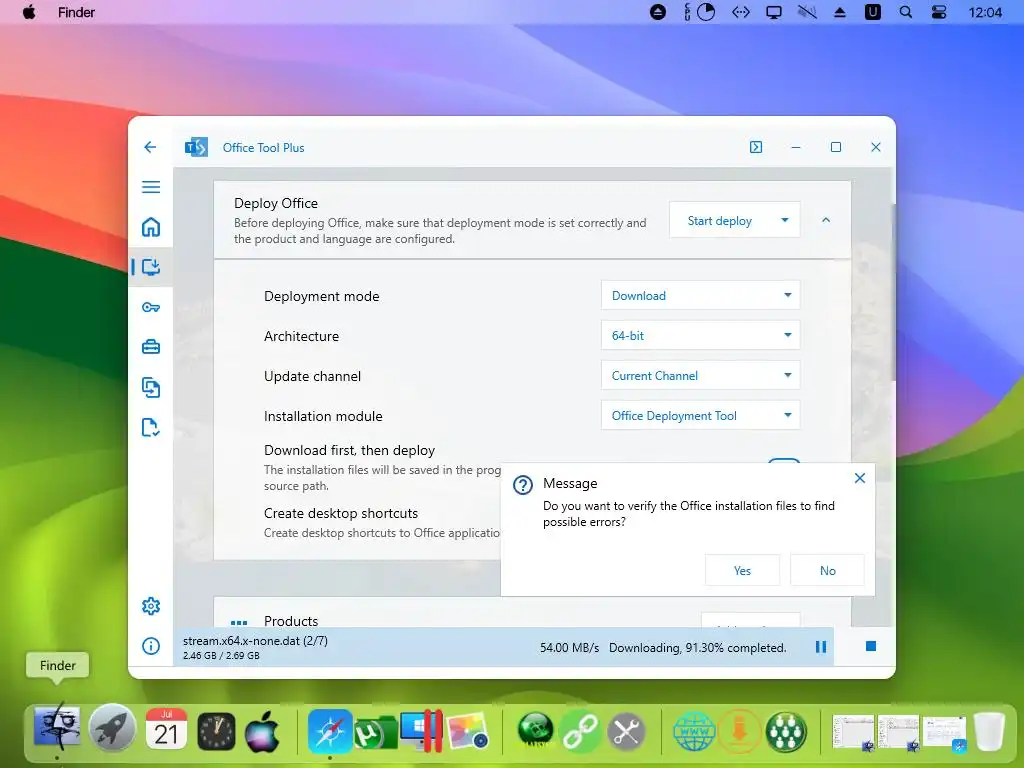Open Spotlight search in menu bar

click(906, 12)
